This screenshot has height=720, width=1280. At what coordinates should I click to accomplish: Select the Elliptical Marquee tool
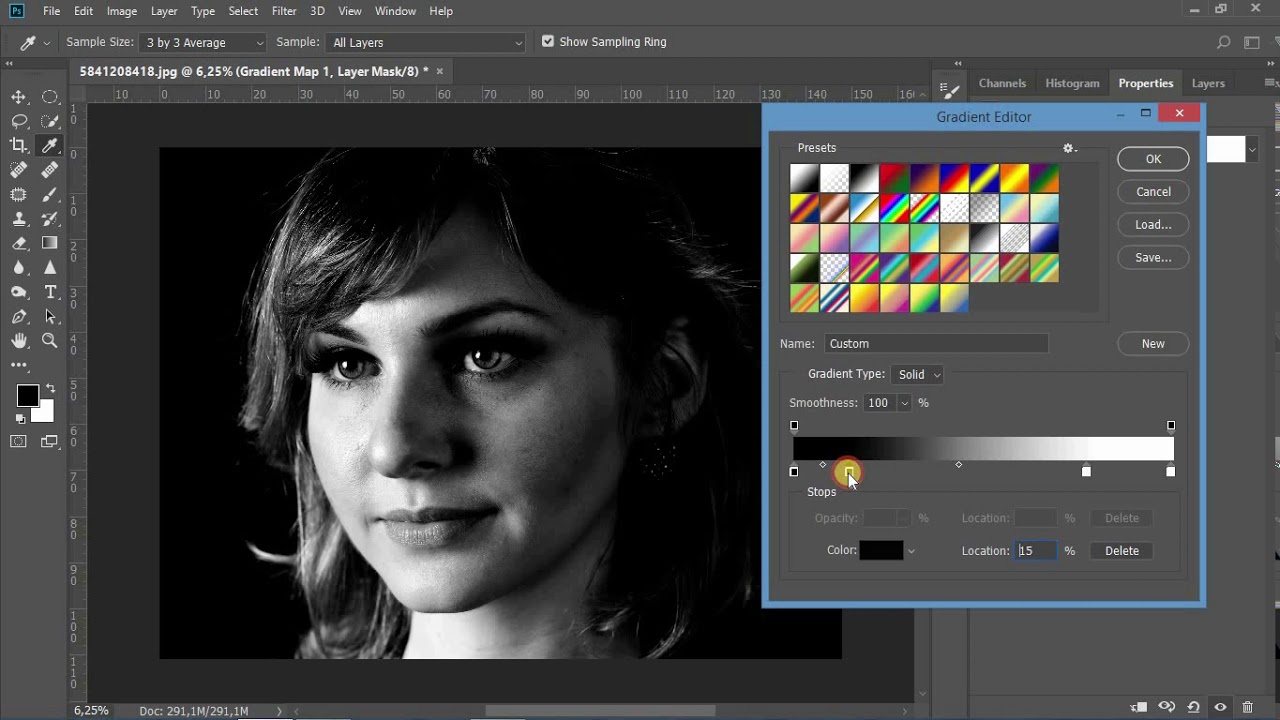tap(50, 97)
